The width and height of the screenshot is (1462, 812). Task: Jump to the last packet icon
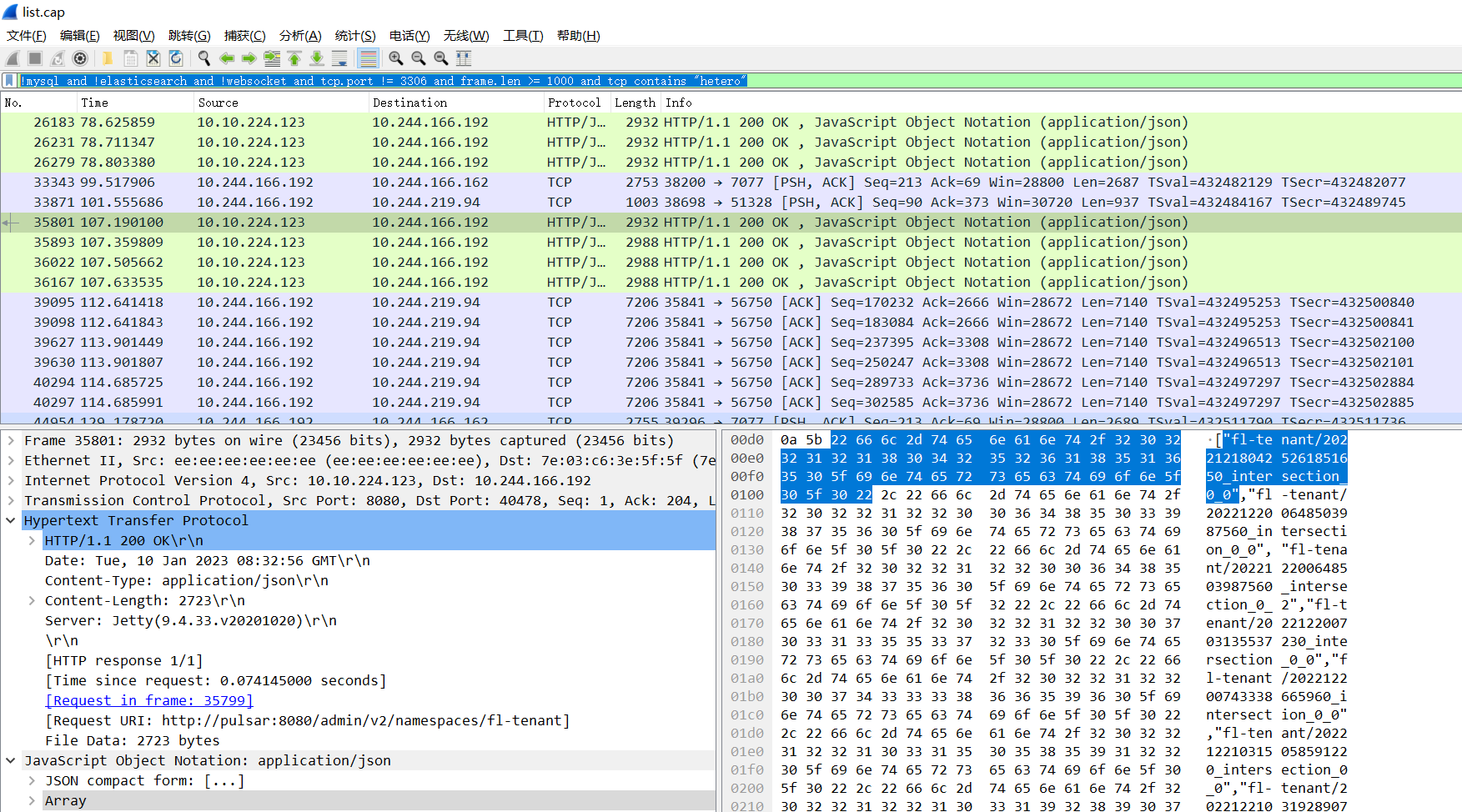tap(317, 58)
